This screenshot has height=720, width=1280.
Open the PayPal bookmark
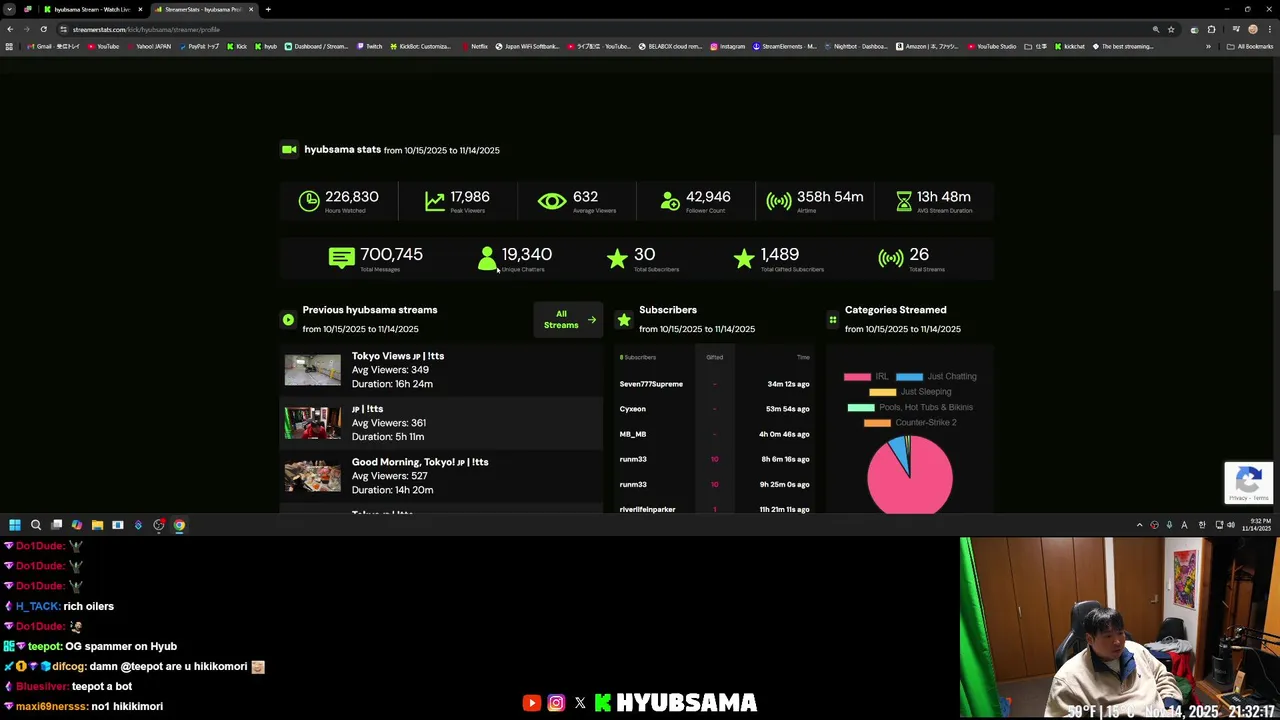[x=199, y=46]
